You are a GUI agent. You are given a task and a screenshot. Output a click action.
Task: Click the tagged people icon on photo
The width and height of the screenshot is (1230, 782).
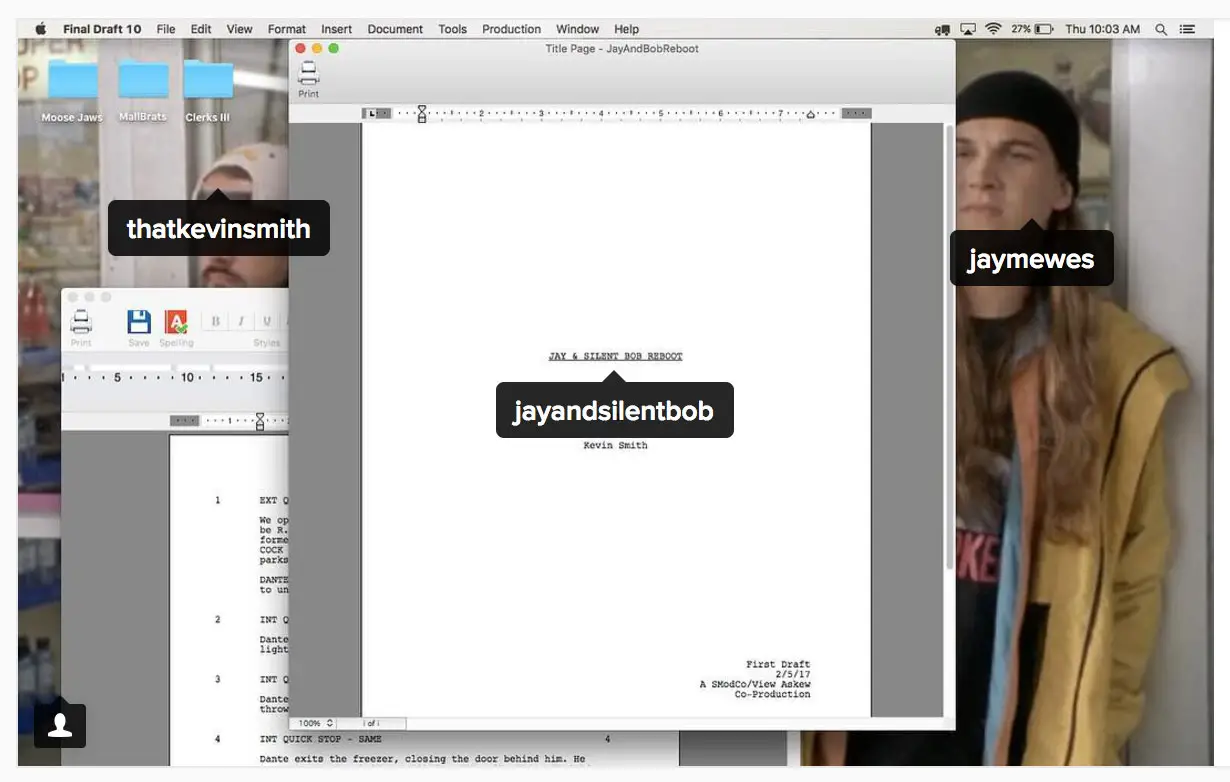click(60, 725)
